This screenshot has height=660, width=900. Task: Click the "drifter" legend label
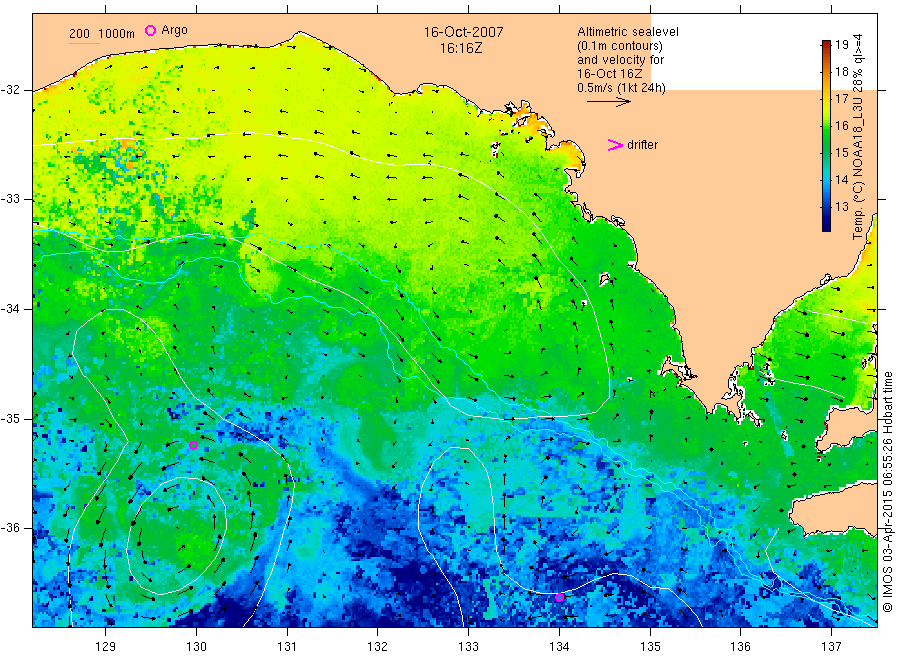(642, 145)
